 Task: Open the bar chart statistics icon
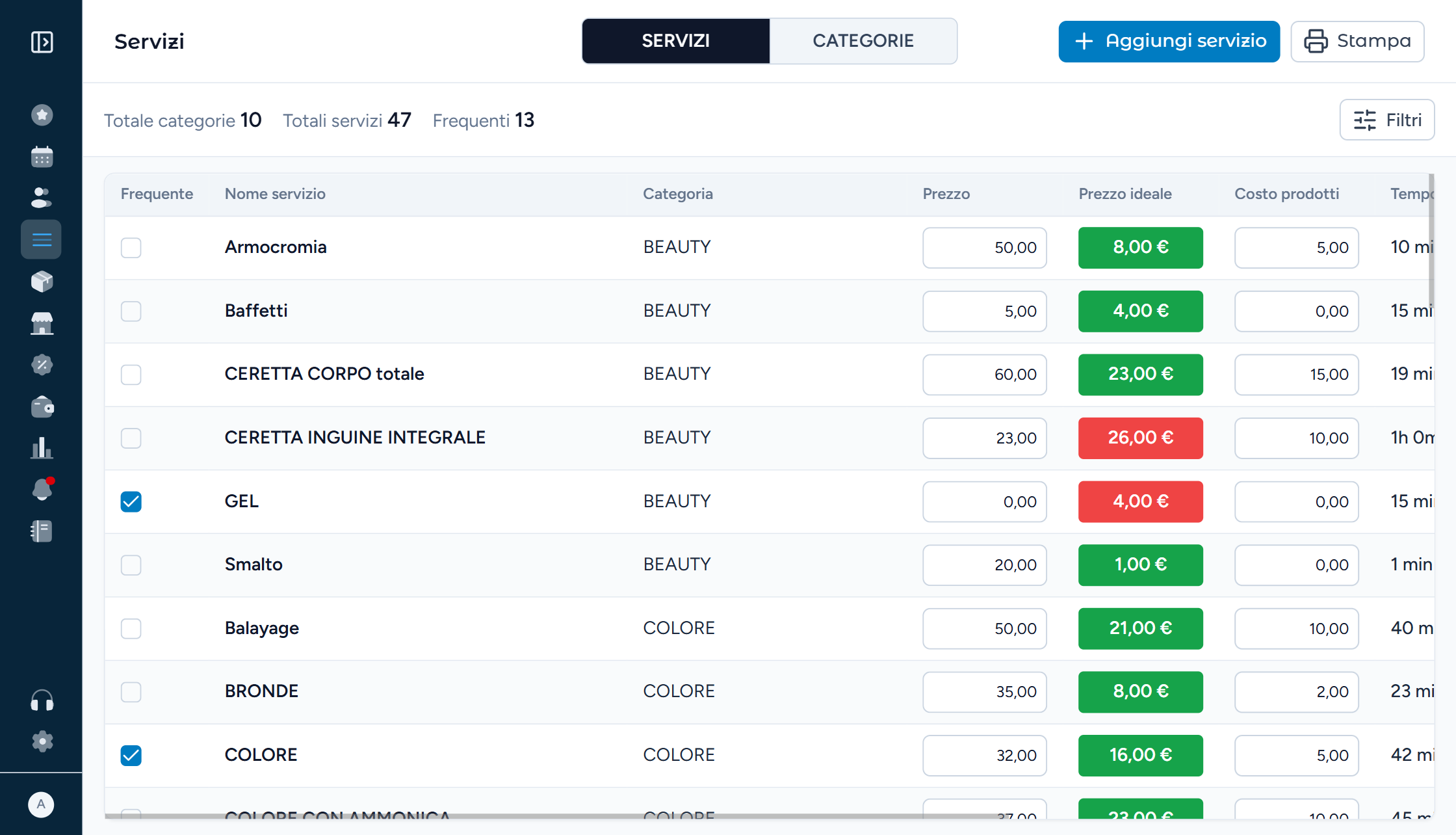coord(42,448)
